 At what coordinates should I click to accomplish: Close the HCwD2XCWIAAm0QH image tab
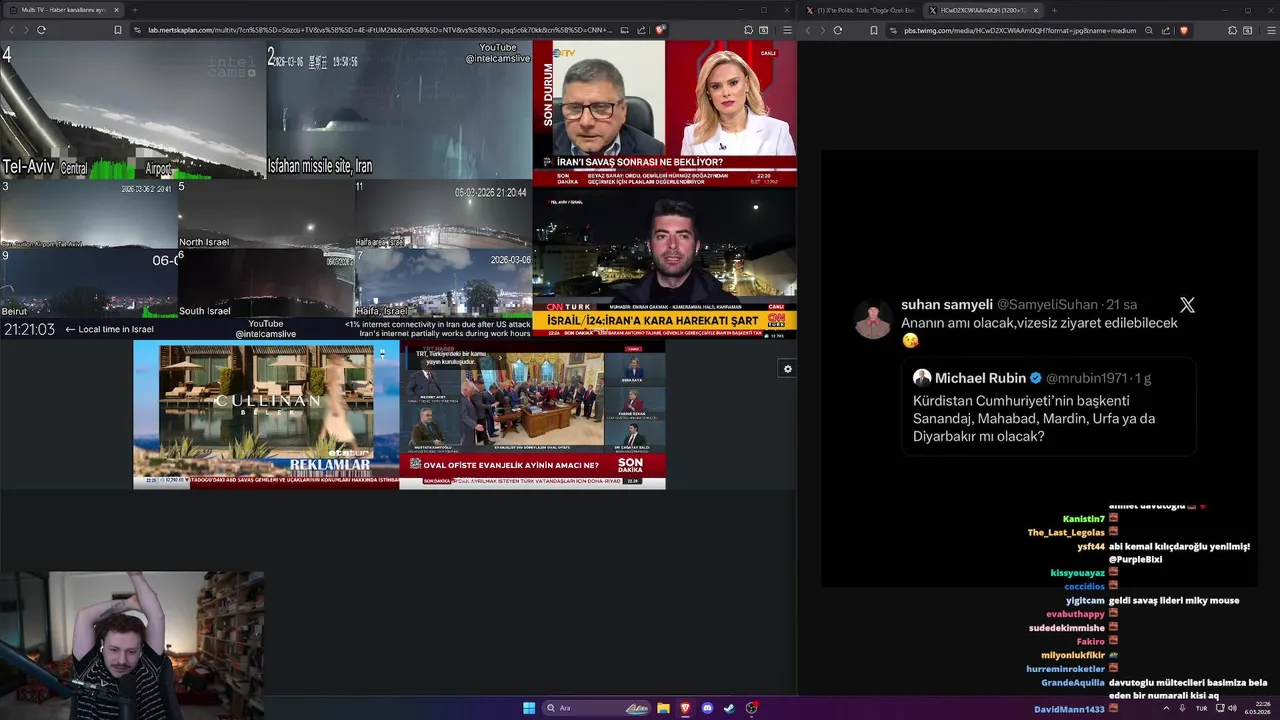pyautogui.click(x=1036, y=10)
